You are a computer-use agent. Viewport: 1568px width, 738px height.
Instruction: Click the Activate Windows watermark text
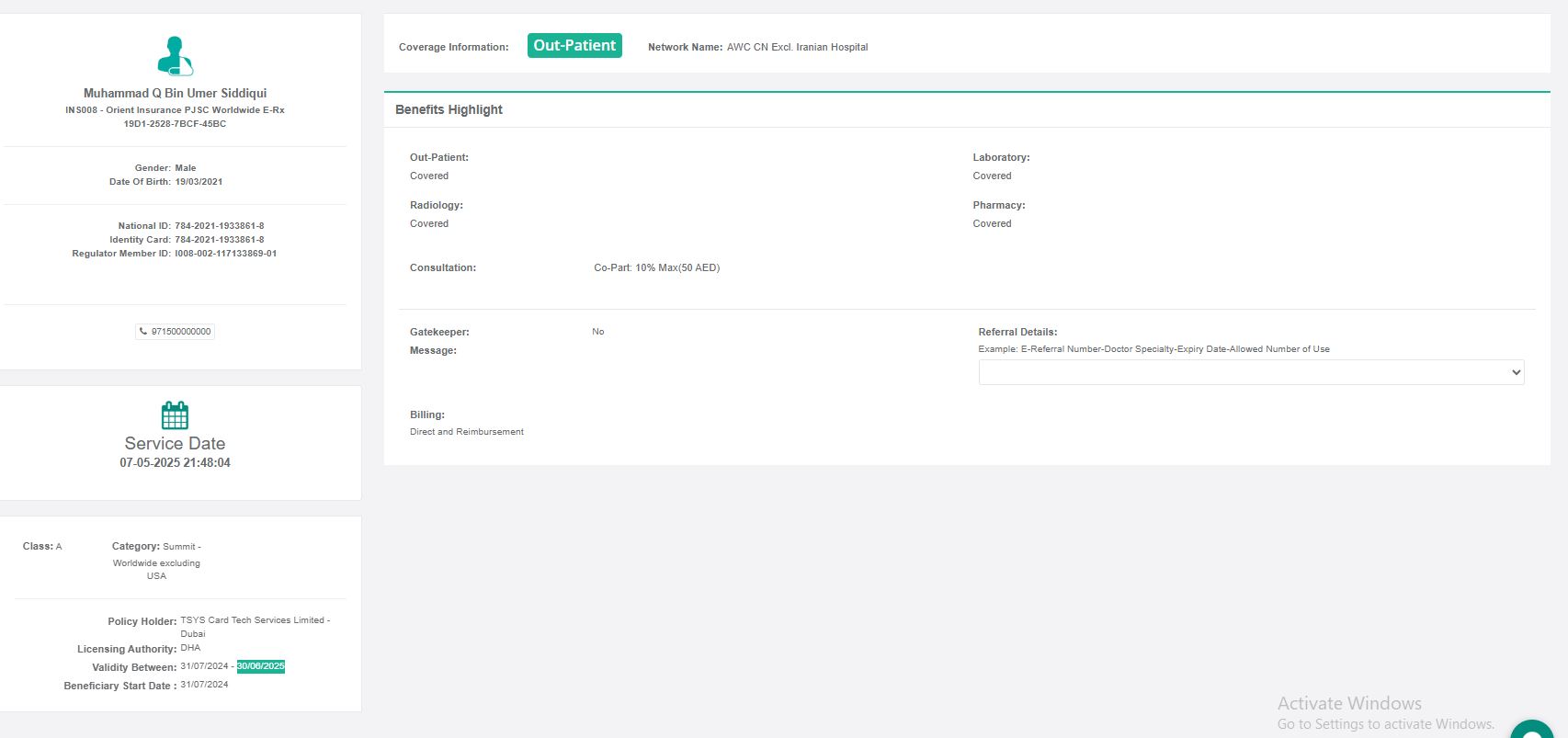(x=1349, y=704)
